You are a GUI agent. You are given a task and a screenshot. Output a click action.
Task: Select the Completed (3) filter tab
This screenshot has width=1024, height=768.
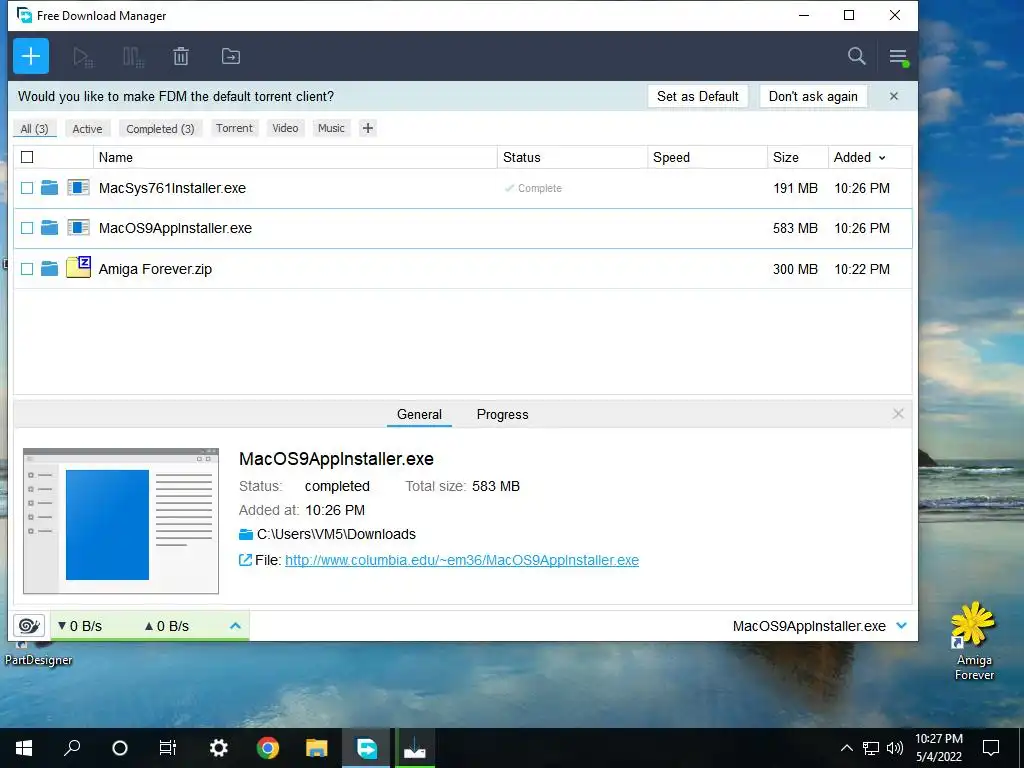coord(160,129)
